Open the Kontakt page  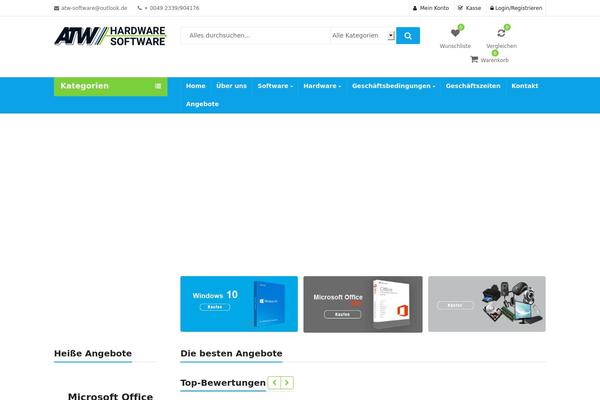525,86
